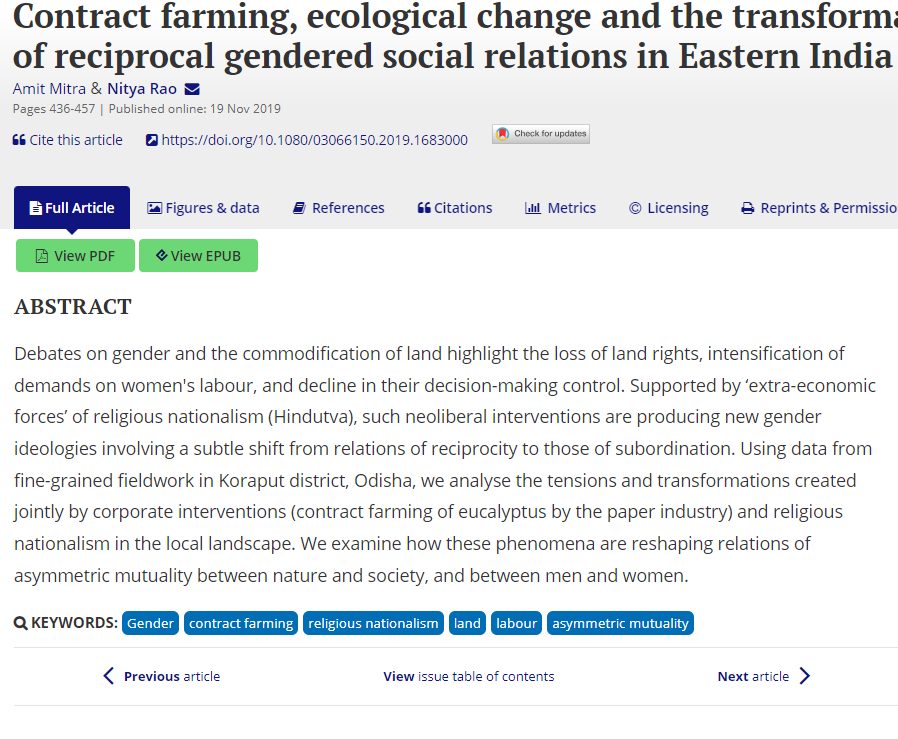Image resolution: width=898 pixels, height=739 pixels.
Task: Click the external link icon before the DOI
Action: (x=152, y=140)
